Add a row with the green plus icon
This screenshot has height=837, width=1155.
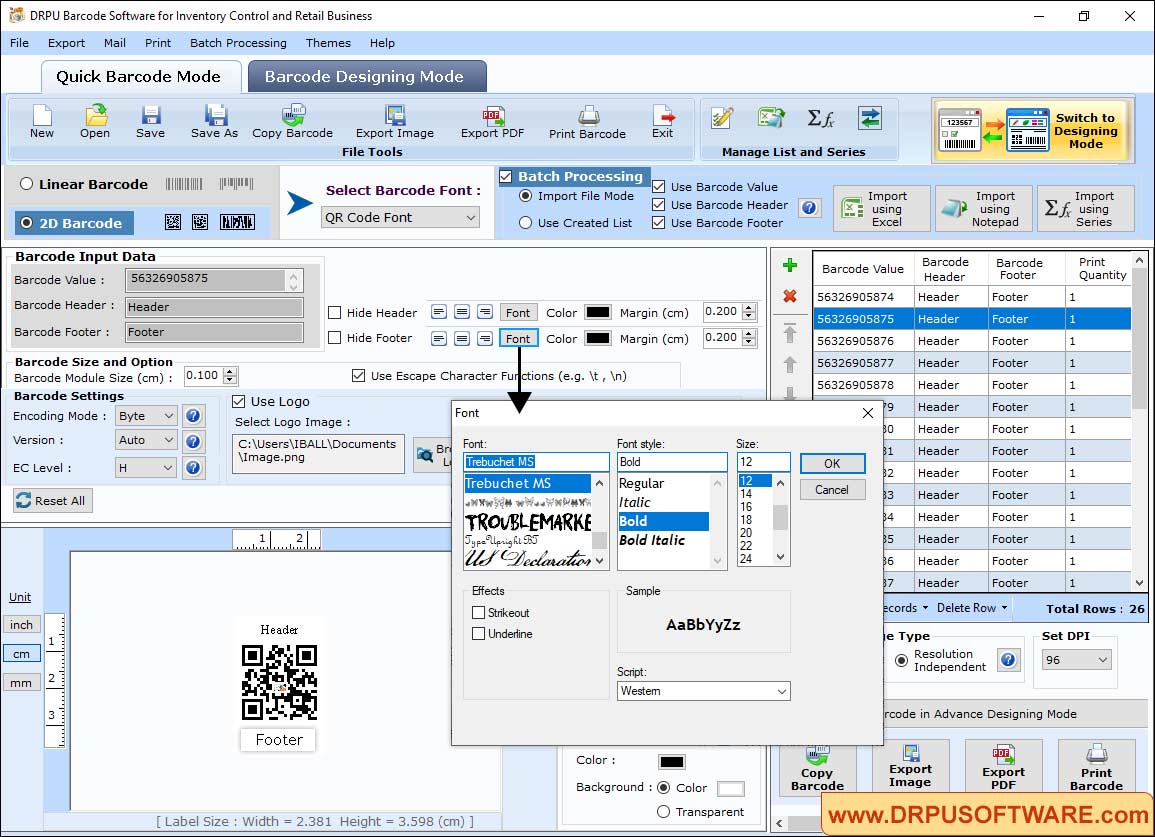tap(790, 265)
